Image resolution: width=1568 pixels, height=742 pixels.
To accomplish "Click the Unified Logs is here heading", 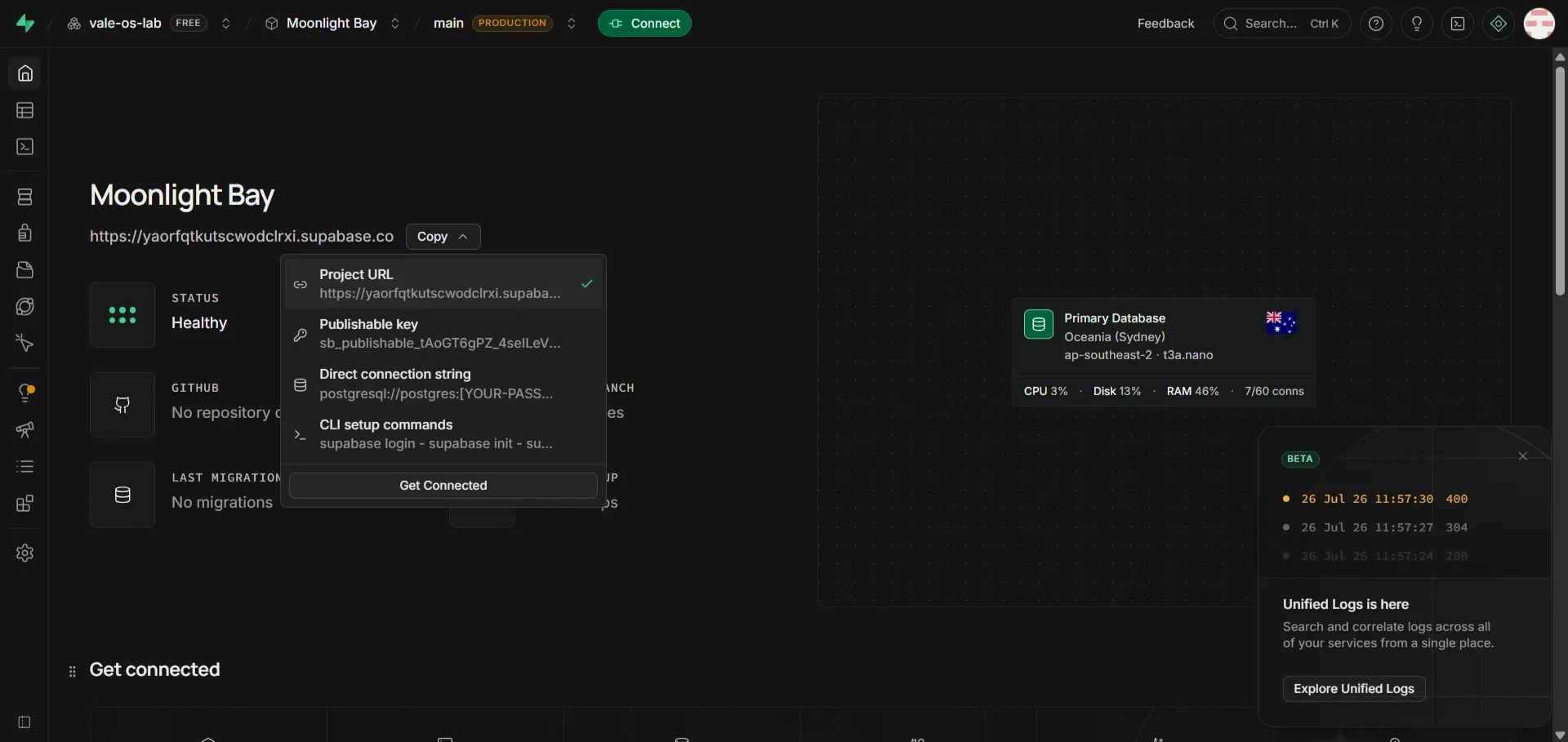I will coord(1346,605).
